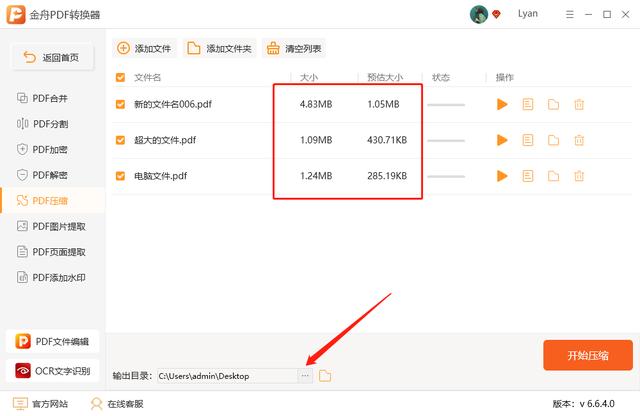The image size is (640, 416).
Task: Click the 状态 column header
Action: click(441, 77)
